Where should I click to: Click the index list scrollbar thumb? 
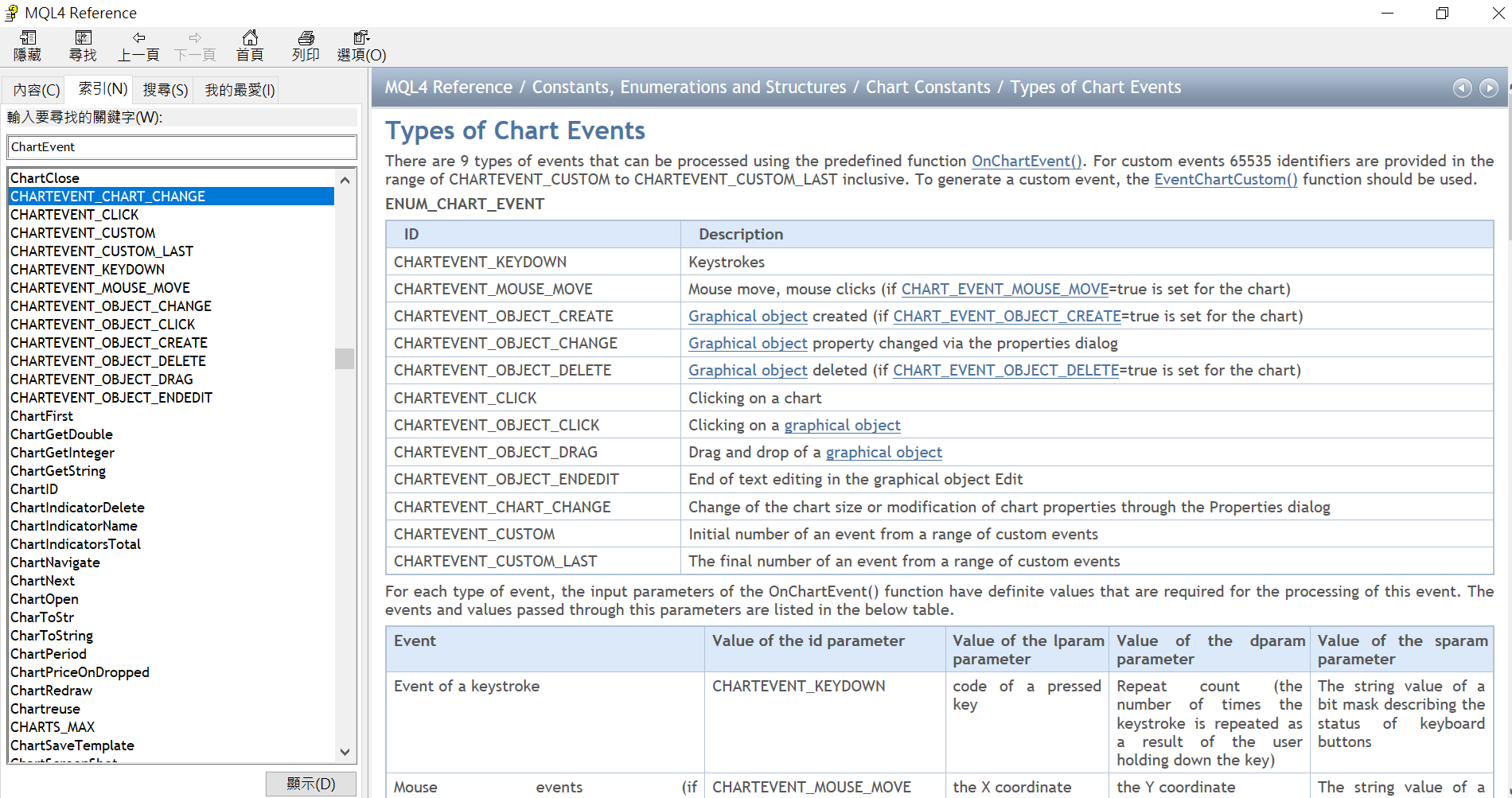coord(345,359)
